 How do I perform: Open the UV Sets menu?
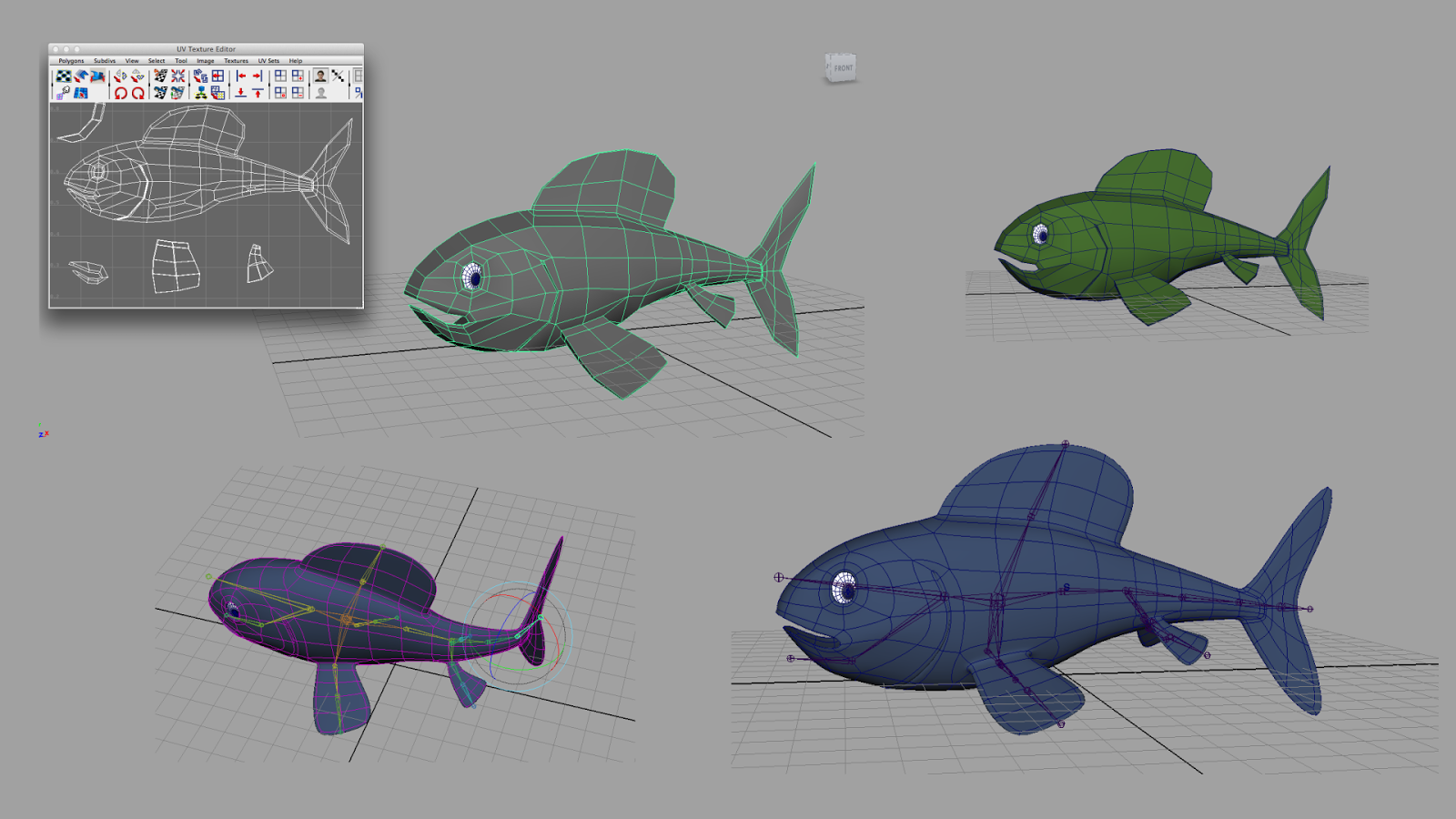point(268,60)
